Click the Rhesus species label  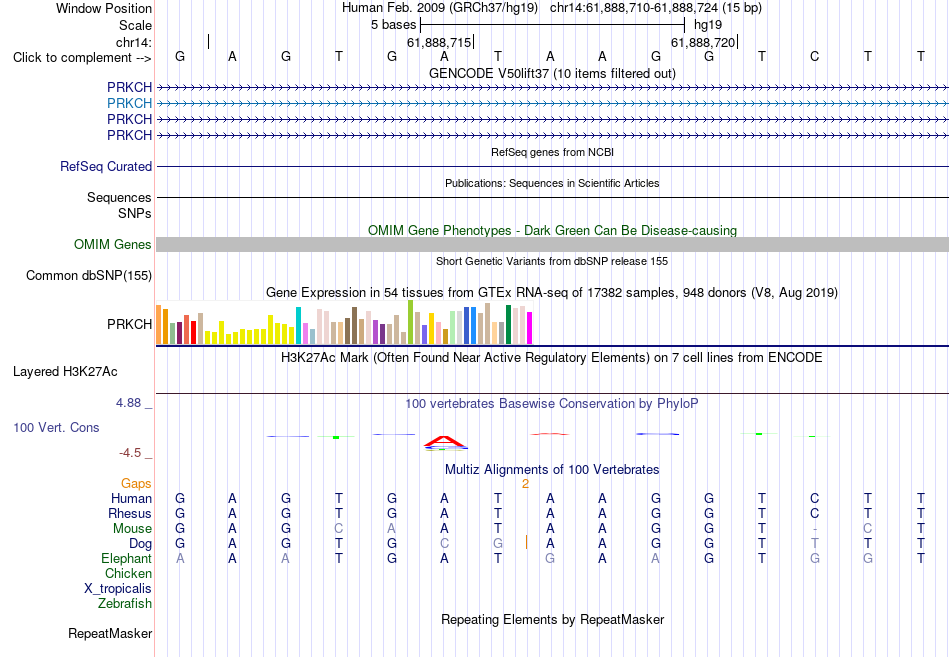point(130,514)
